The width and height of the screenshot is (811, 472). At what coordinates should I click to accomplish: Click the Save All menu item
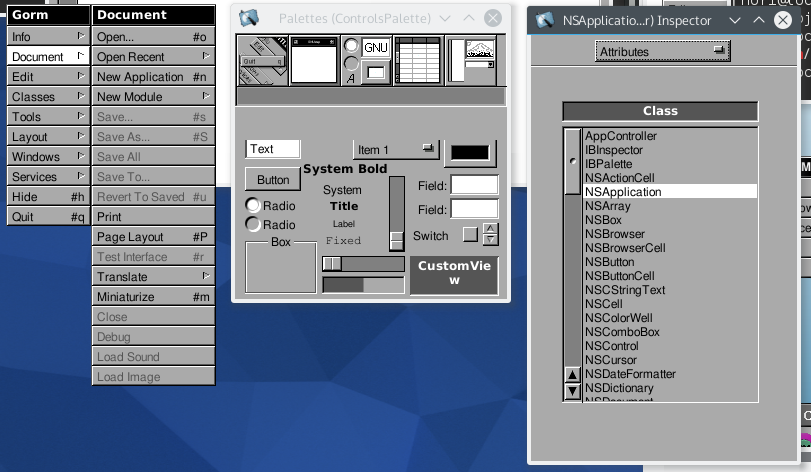(154, 157)
